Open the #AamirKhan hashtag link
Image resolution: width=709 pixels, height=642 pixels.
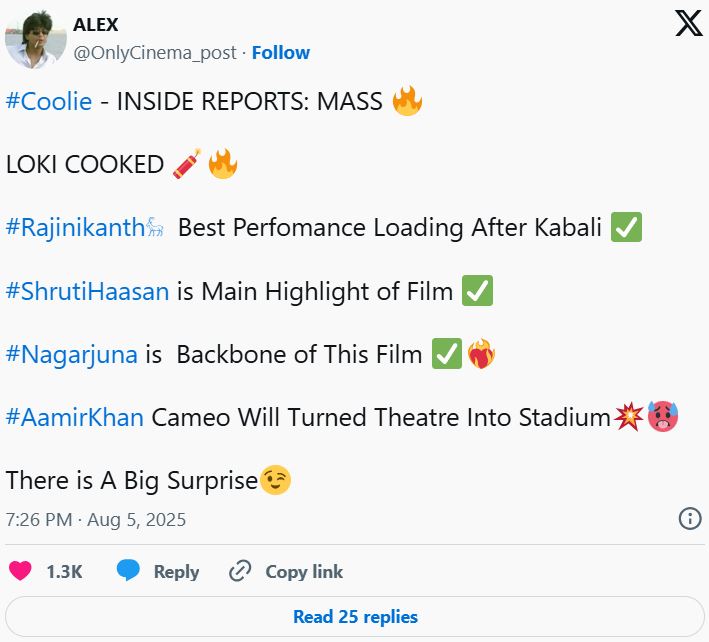click(75, 417)
